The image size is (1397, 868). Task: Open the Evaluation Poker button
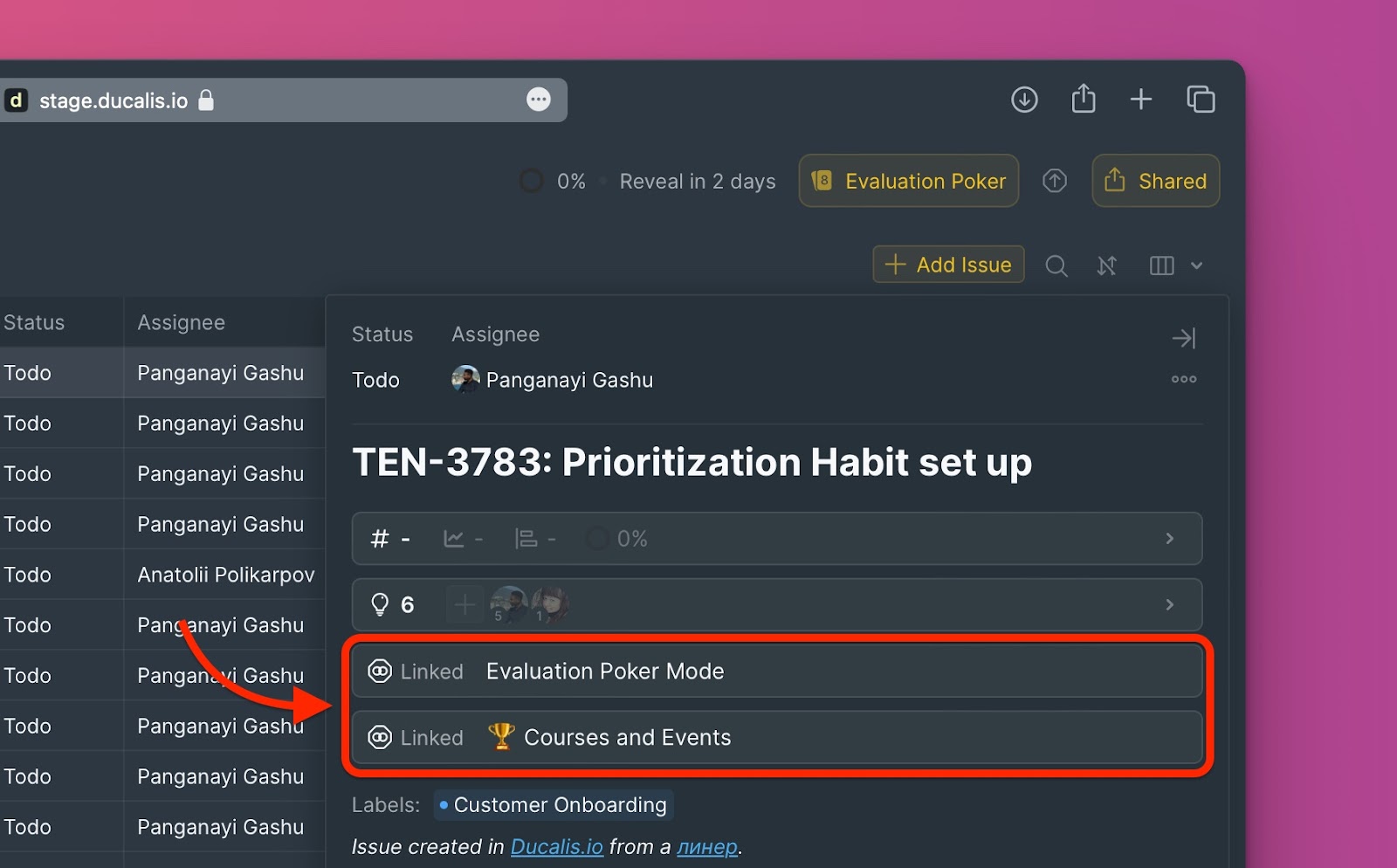click(x=909, y=181)
